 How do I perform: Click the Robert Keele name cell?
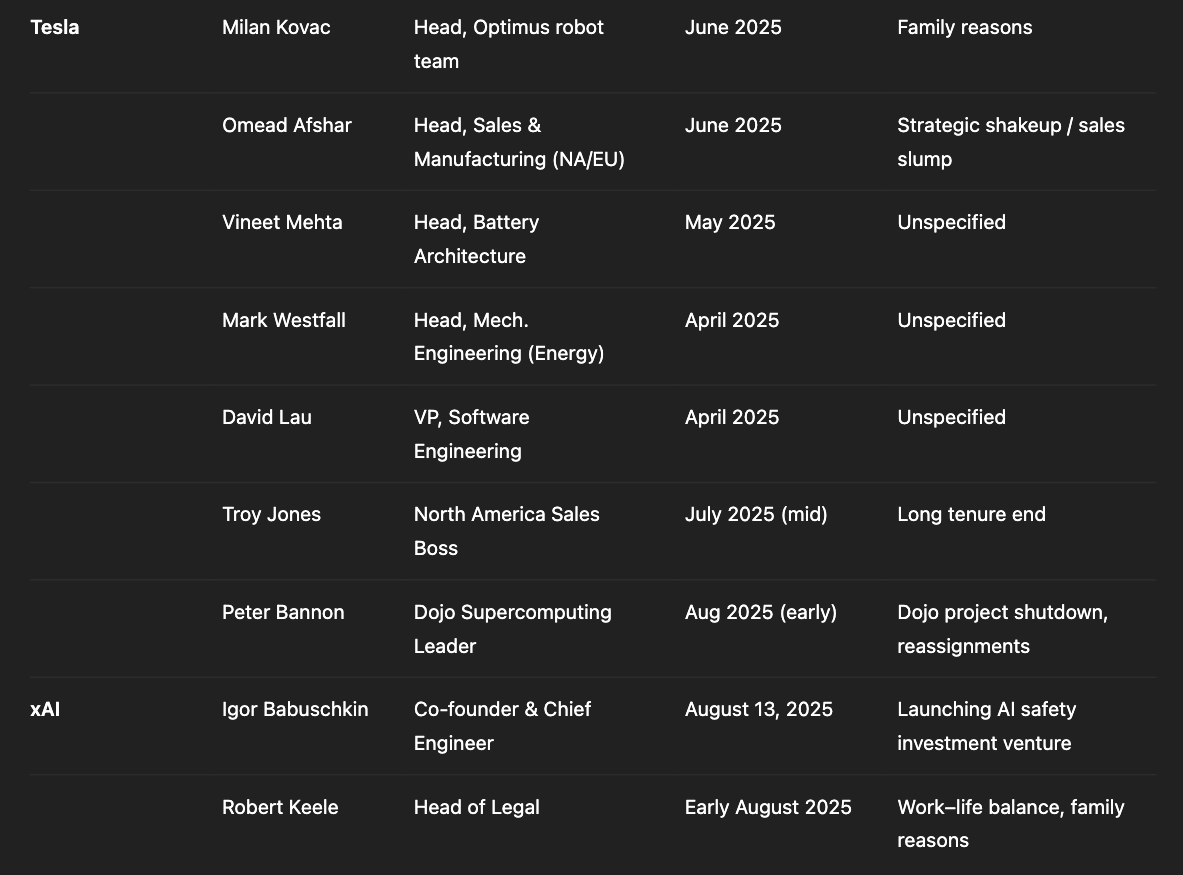click(x=280, y=807)
